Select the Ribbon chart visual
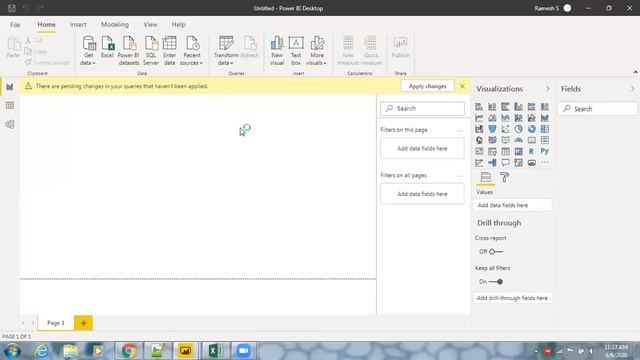Viewport: 640px width, 360px height. (544, 118)
